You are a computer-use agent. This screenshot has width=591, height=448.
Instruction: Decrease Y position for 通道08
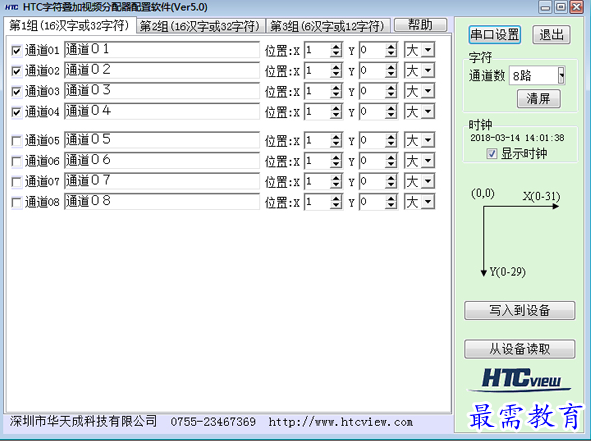click(x=391, y=205)
